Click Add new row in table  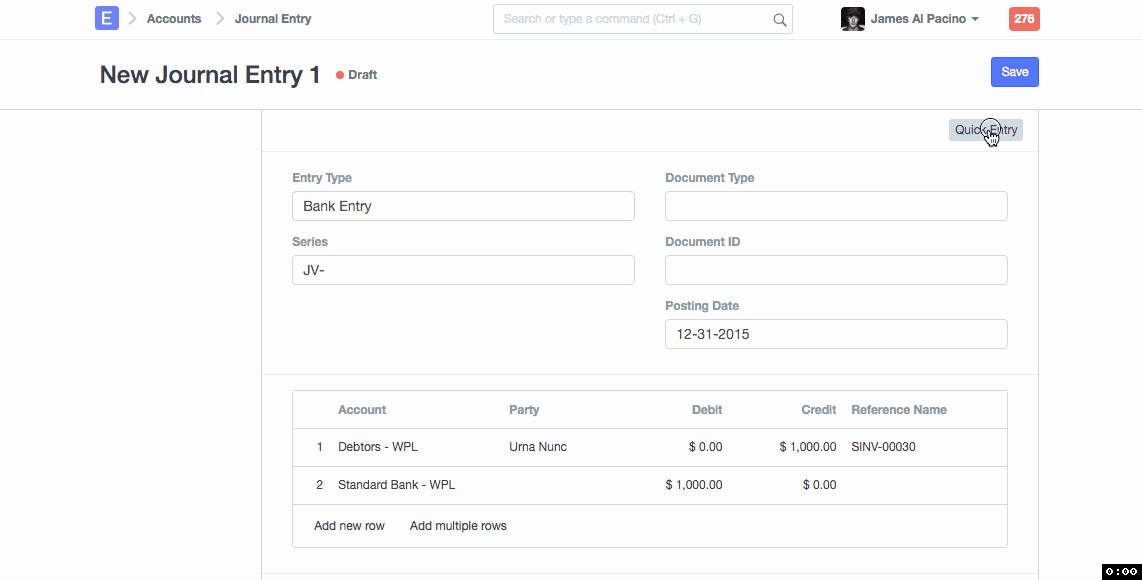349,526
